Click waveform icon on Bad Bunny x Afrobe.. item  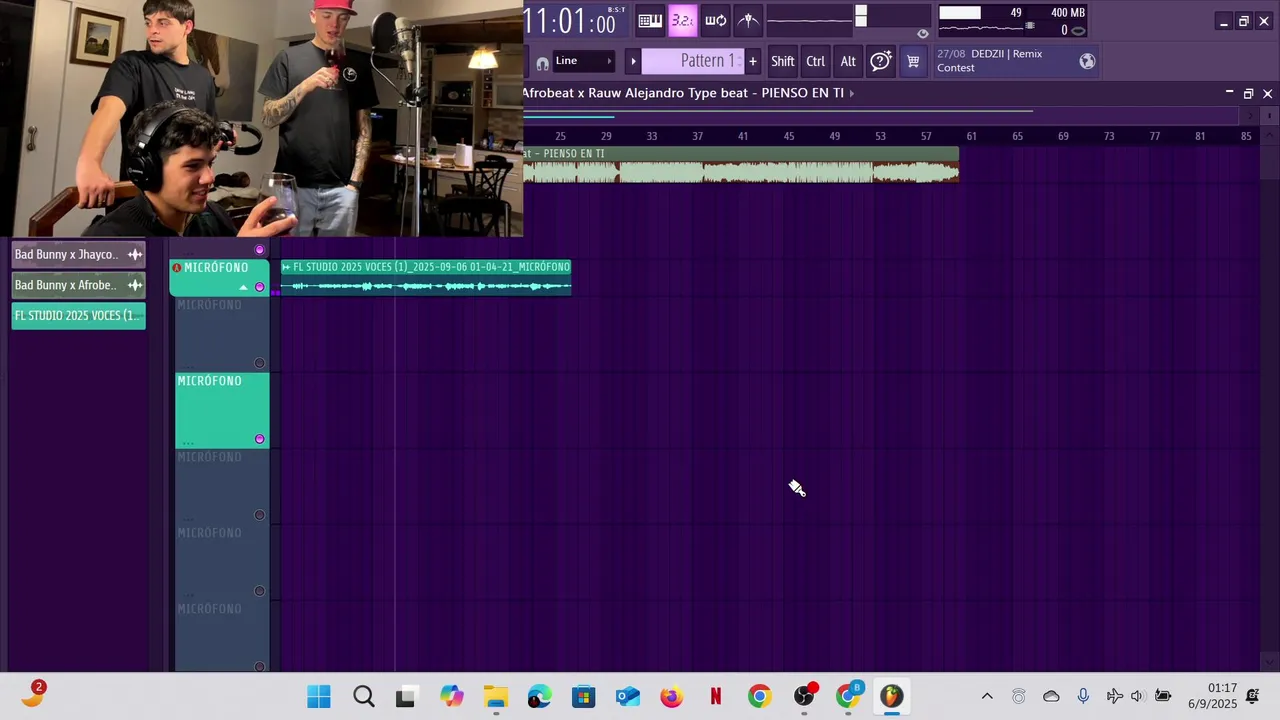[x=135, y=285]
